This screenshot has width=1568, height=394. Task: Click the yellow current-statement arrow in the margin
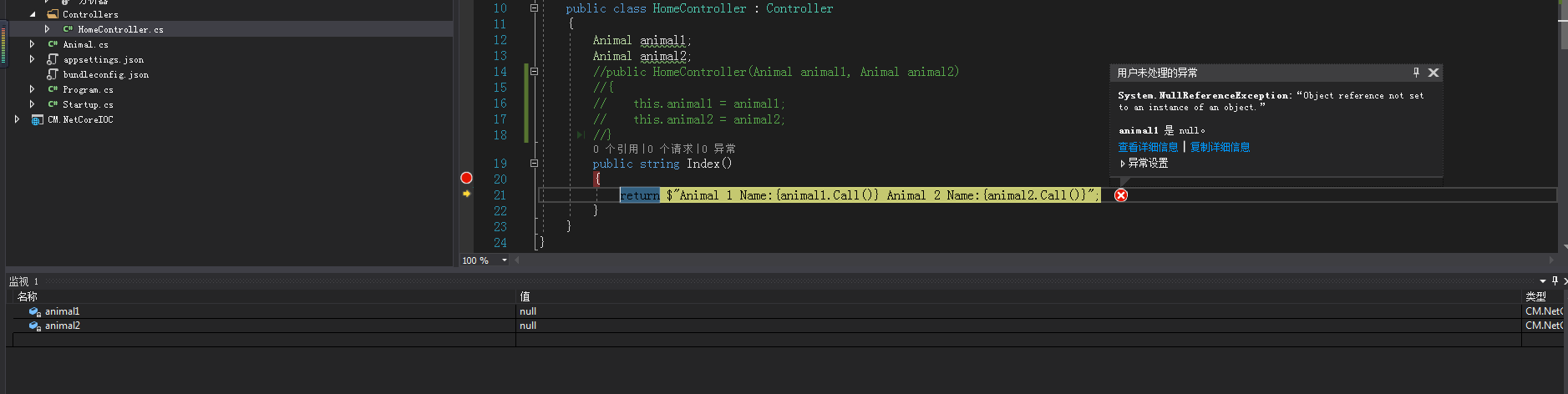coord(466,194)
